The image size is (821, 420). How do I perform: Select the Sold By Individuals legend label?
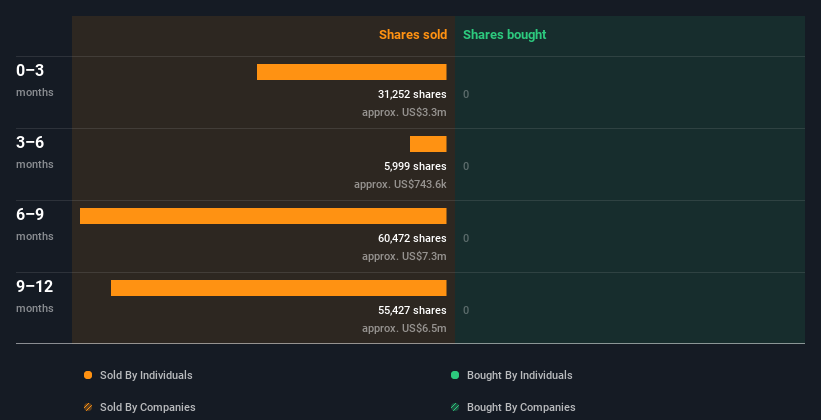click(146, 375)
